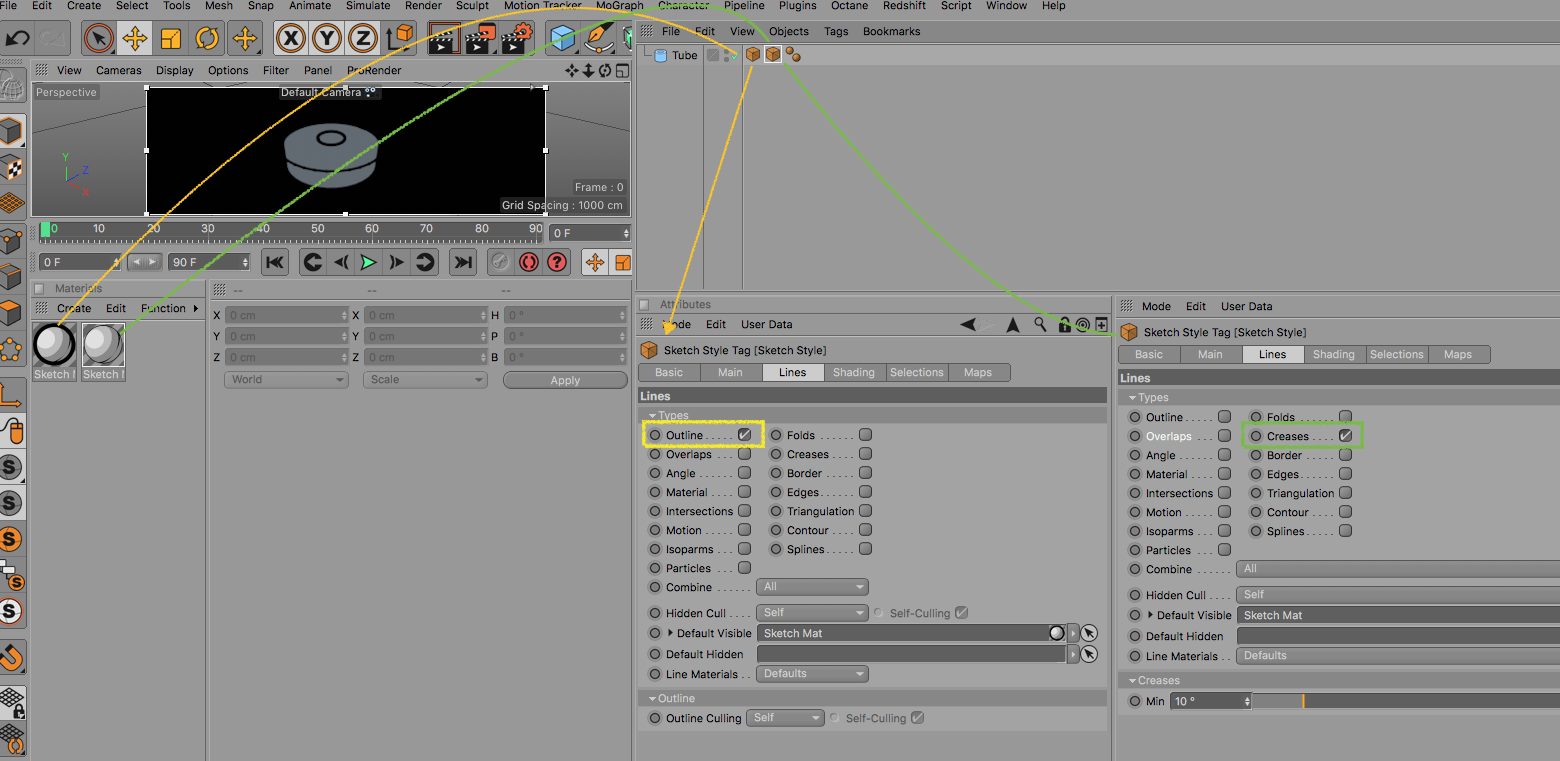Click the Undo arrow icon
The height and width of the screenshot is (761, 1560).
[x=17, y=39]
